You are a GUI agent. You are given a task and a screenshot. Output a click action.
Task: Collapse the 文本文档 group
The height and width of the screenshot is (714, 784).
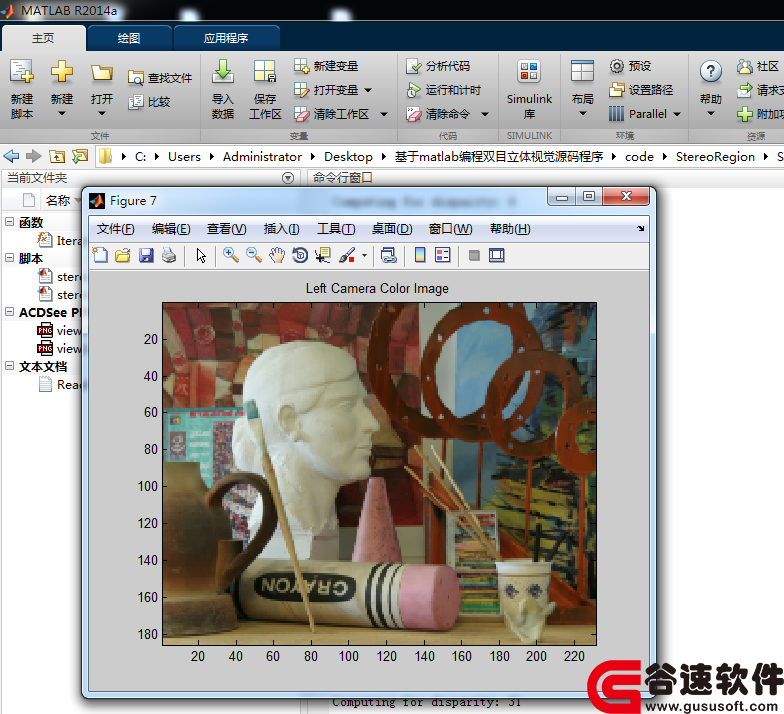pos(9,366)
